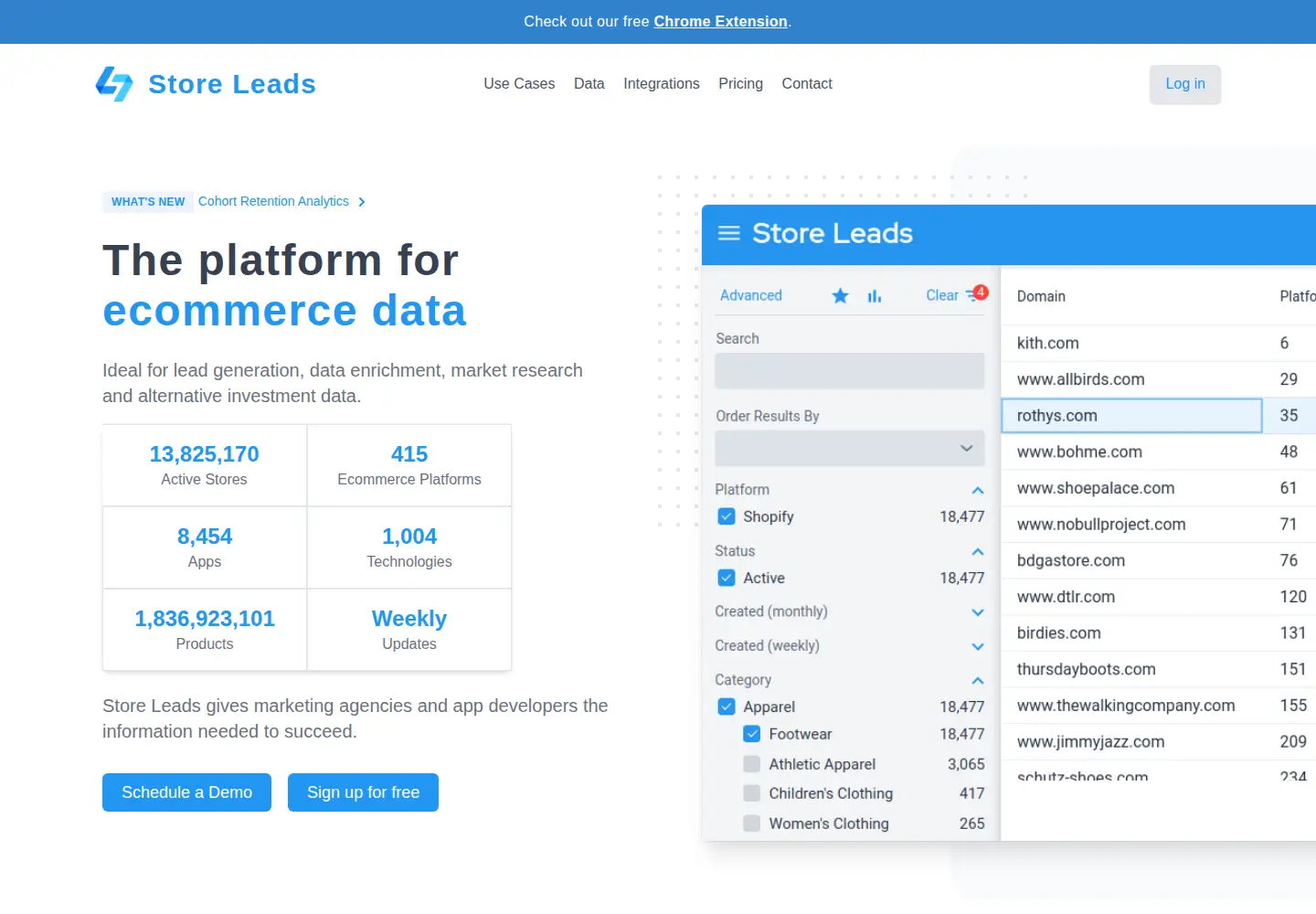The height and width of the screenshot is (914, 1316).
Task: Click the Store Leads brand name
Action: point(232,84)
